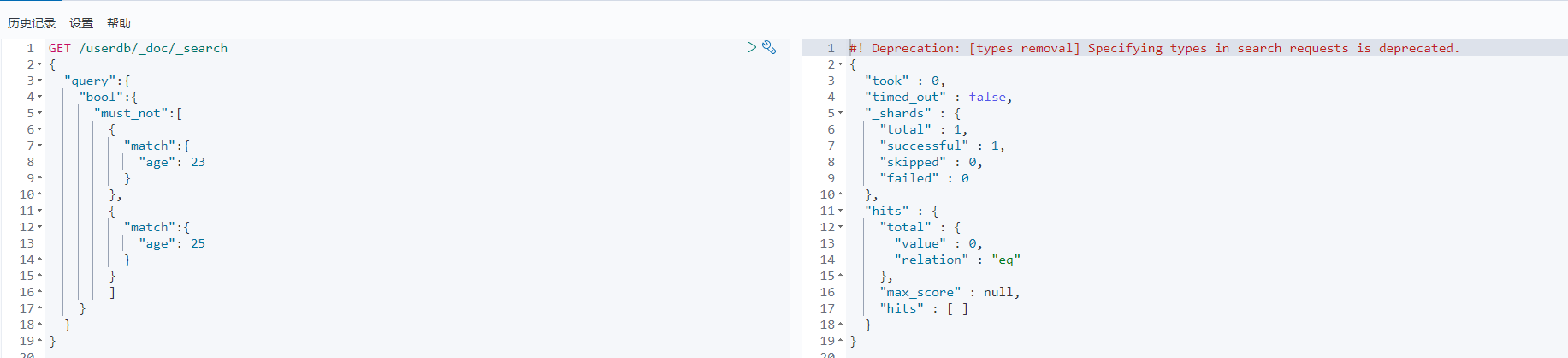Click fold end marker at response line 18
Screen dimensions: 1568x358
coord(840,325)
